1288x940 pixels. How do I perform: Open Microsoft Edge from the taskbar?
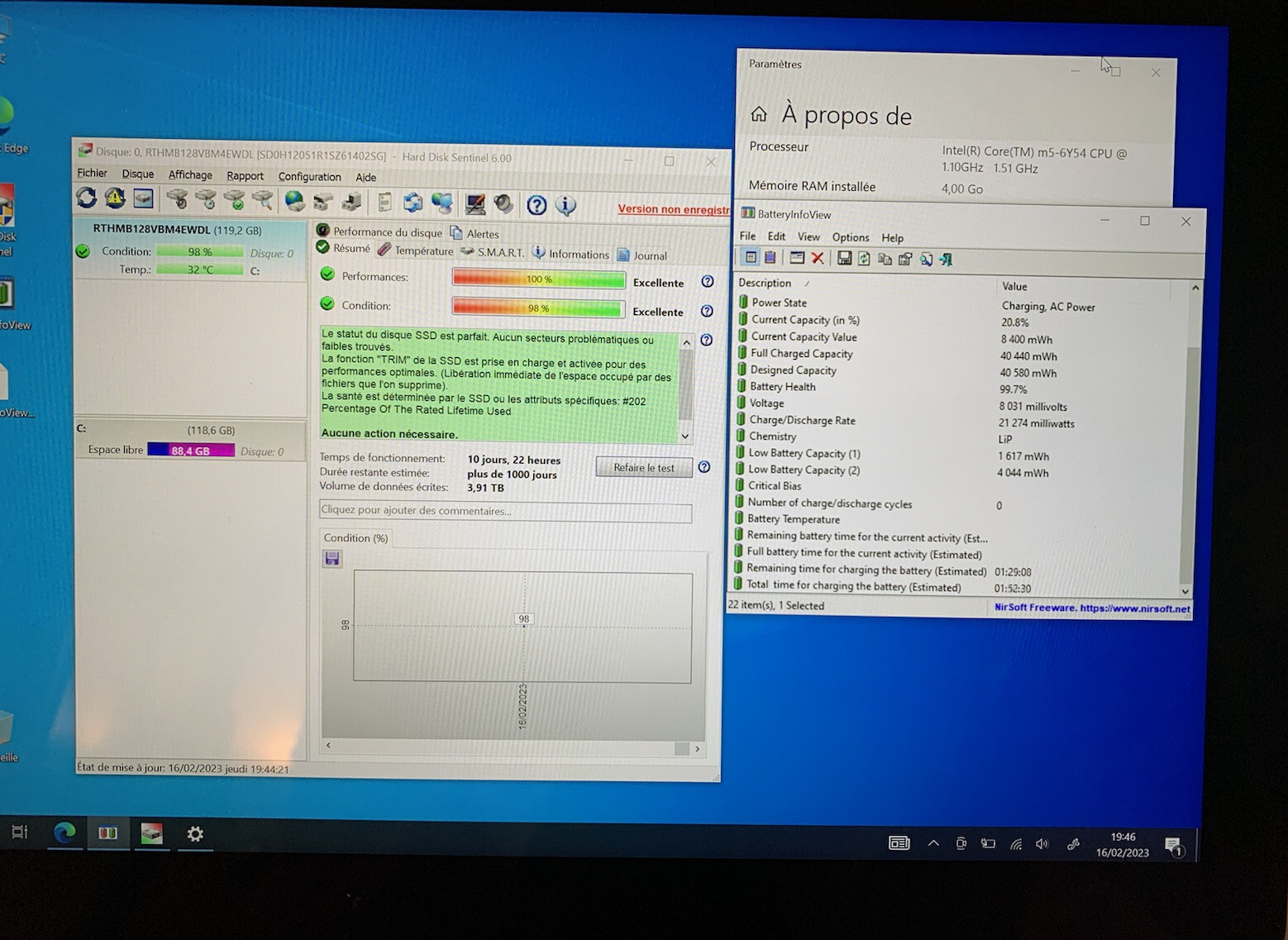[x=65, y=833]
